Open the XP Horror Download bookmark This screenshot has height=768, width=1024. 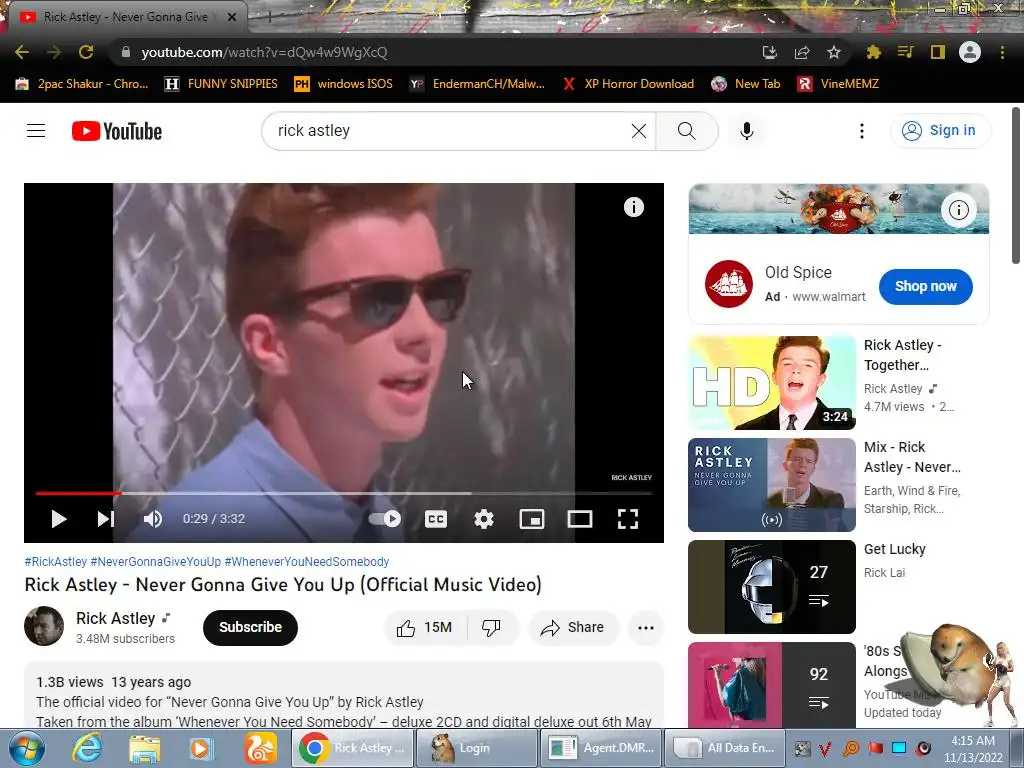628,84
